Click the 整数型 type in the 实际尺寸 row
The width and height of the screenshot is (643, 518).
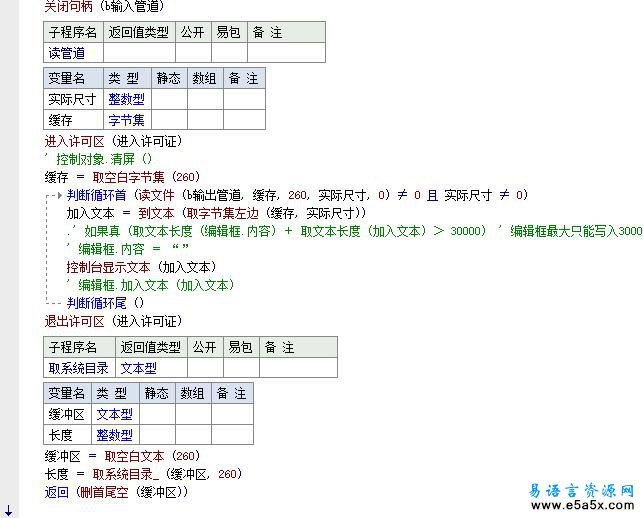127,99
